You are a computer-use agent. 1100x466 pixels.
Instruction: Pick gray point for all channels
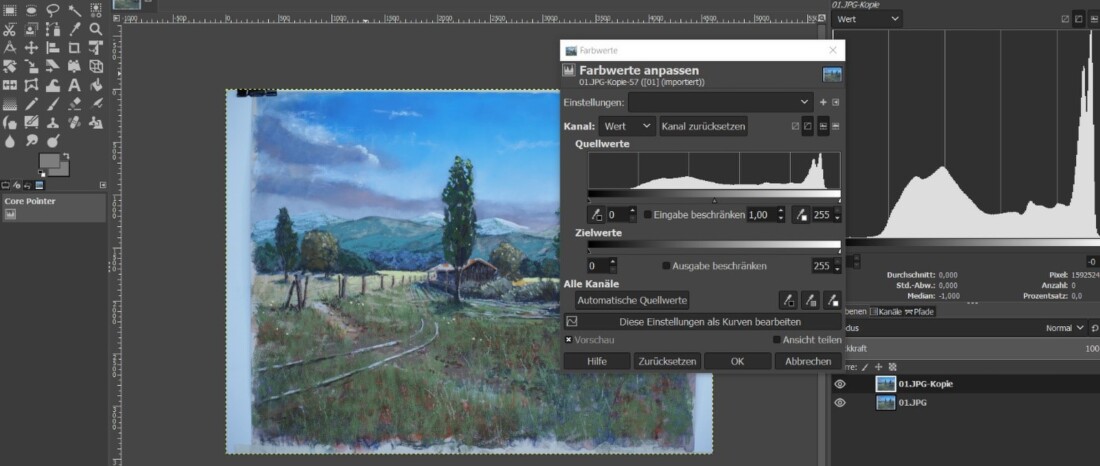pyautogui.click(x=810, y=301)
